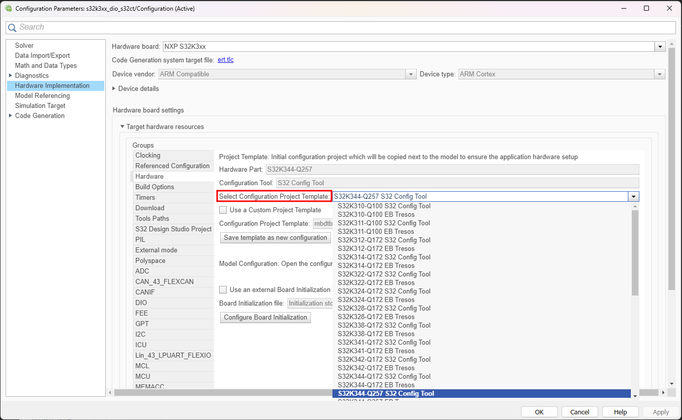Expand the Device details section
Image resolution: width=682 pixels, height=420 pixels.
point(114,88)
